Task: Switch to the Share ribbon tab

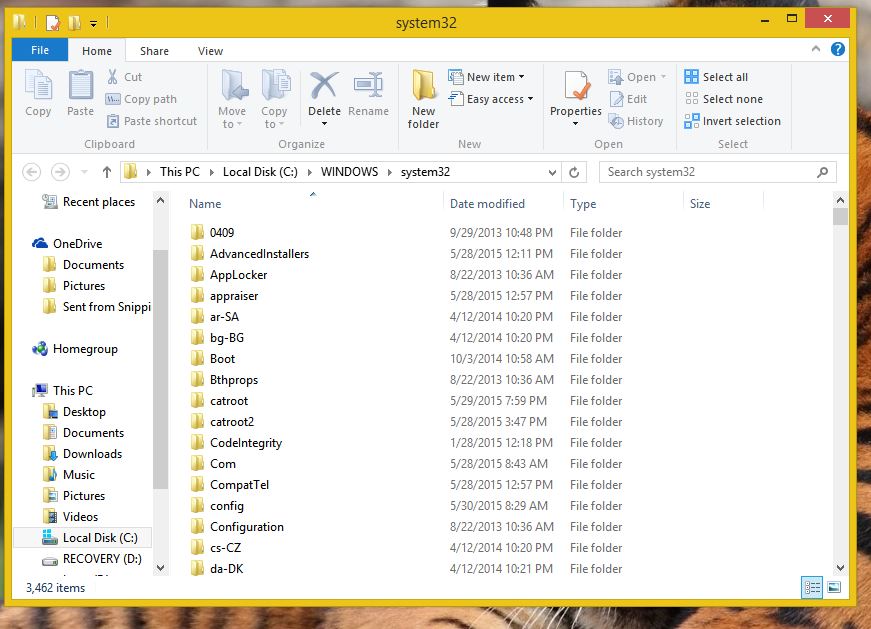Action: pyautogui.click(x=154, y=51)
